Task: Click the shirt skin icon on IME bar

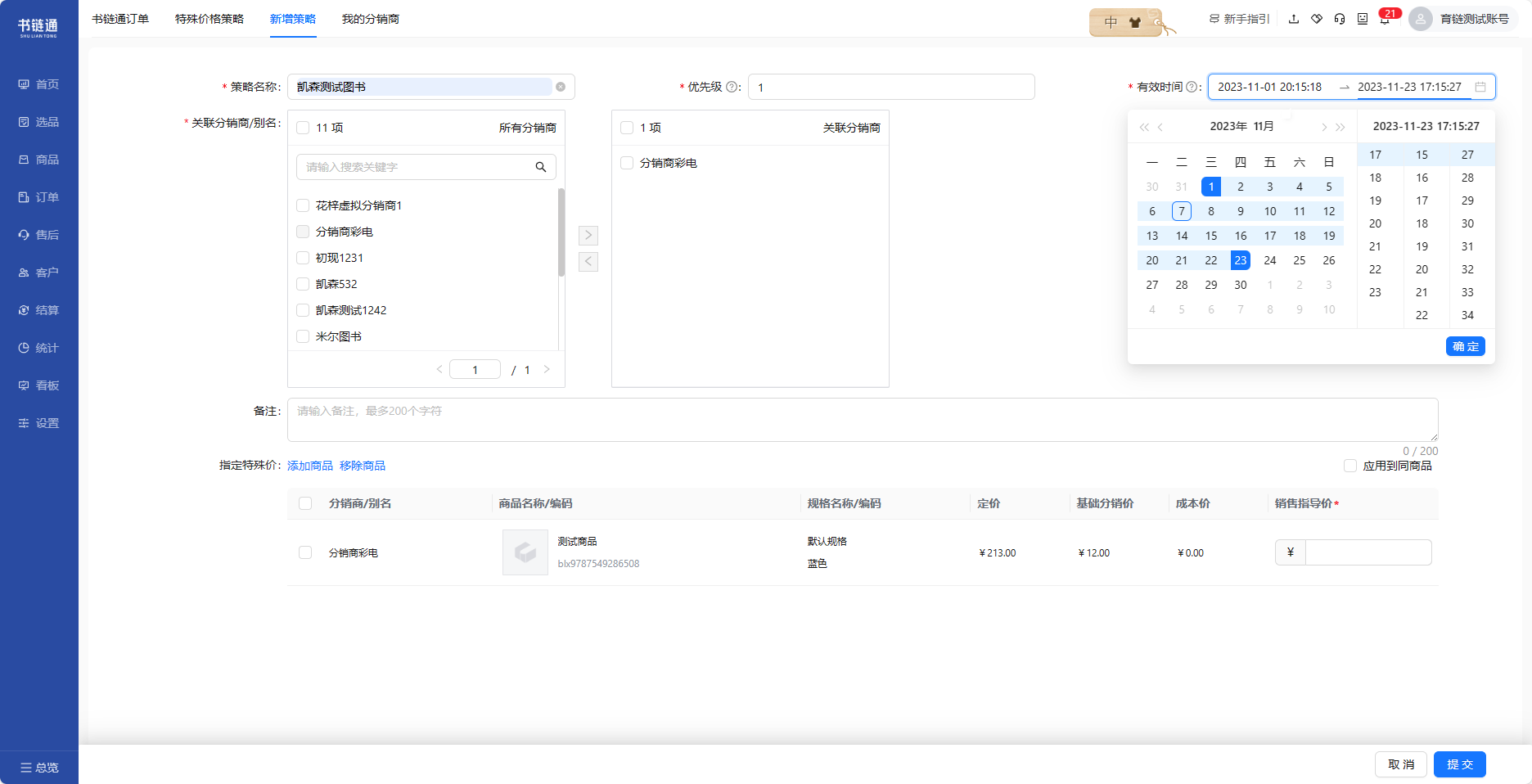Action: tap(1134, 23)
